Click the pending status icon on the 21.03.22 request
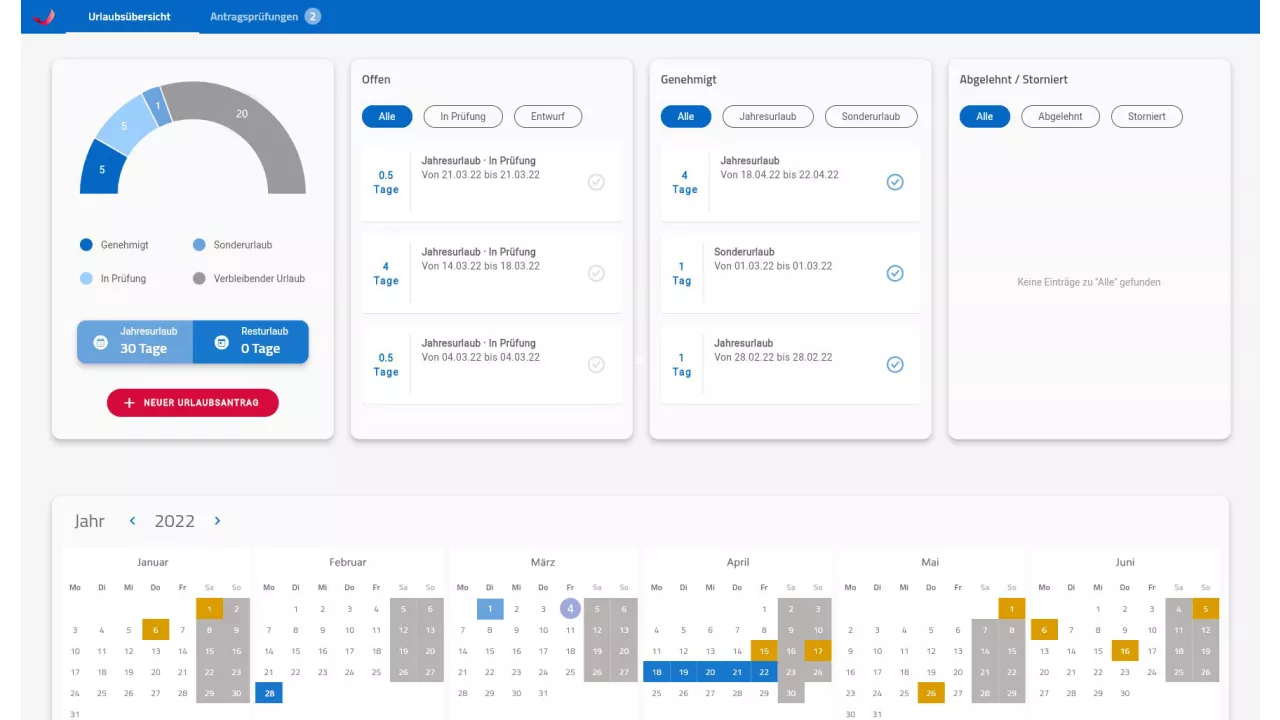Screen dimensions: 1280x720 597,182
